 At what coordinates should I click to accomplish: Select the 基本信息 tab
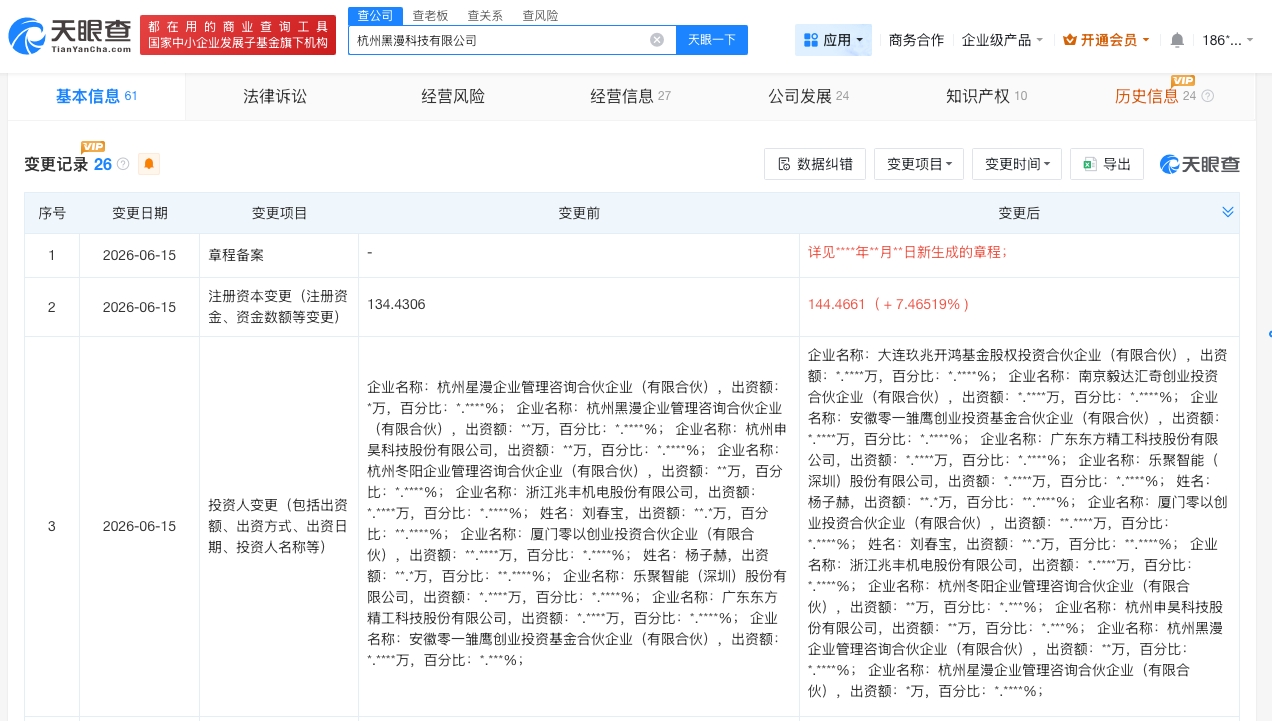click(x=97, y=96)
